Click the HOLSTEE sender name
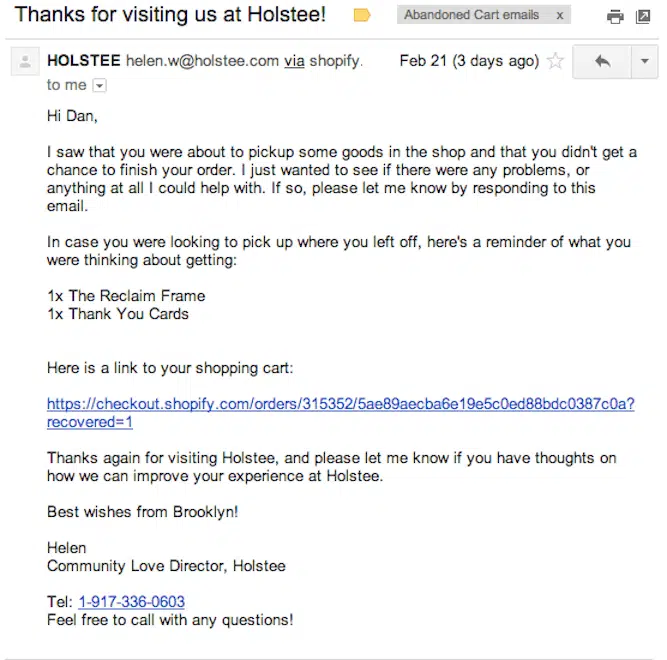Image resolution: width=667 pixels, height=660 pixels. pyautogui.click(x=84, y=61)
